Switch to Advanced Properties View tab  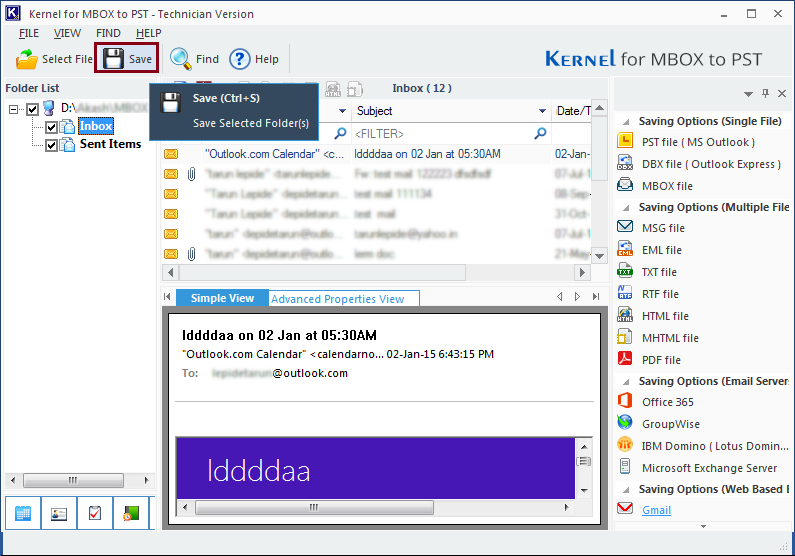tap(338, 299)
